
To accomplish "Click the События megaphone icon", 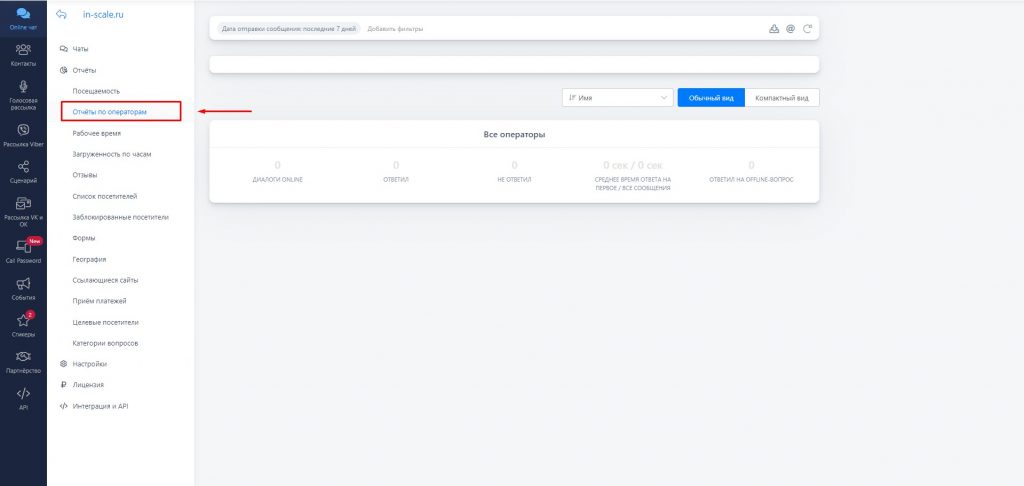I will 23,284.
